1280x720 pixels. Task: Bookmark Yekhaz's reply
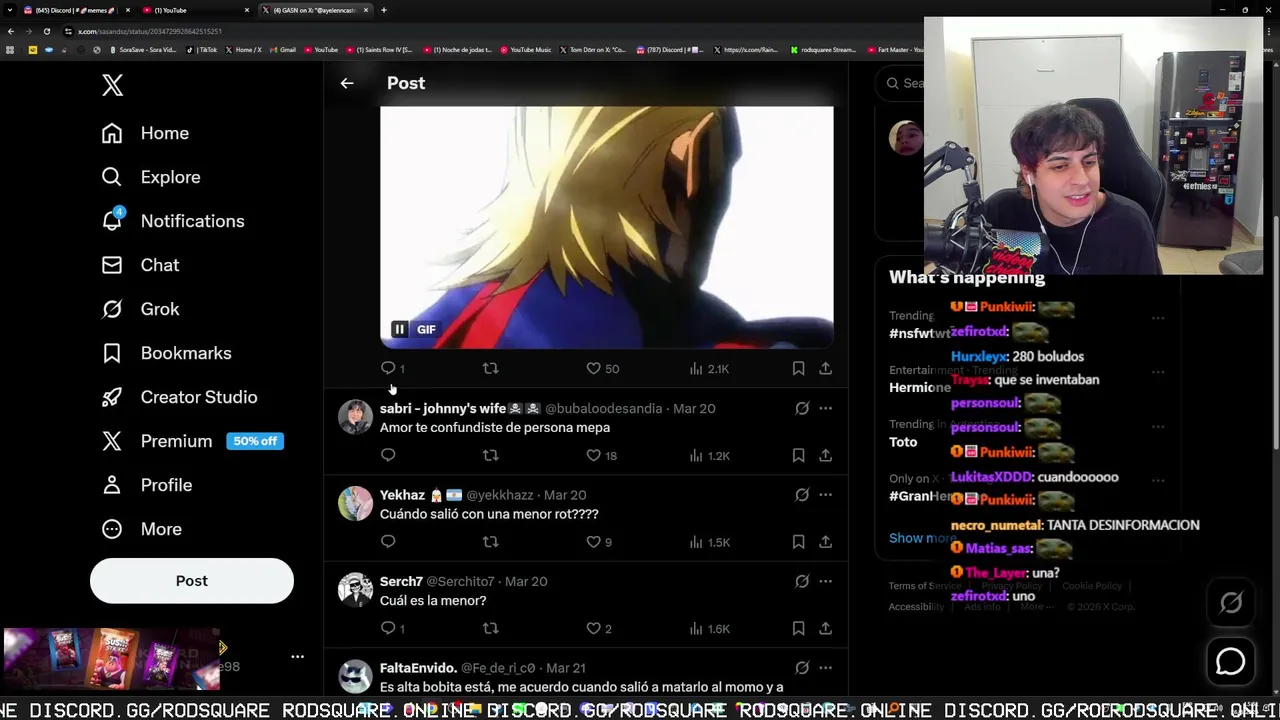click(x=798, y=542)
